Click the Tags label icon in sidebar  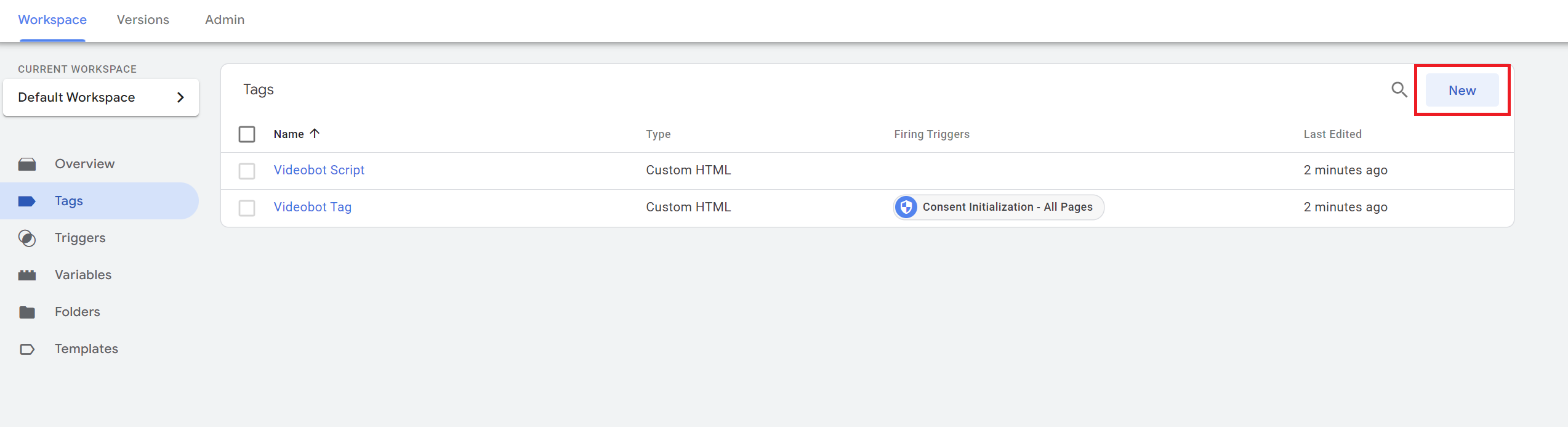(27, 201)
